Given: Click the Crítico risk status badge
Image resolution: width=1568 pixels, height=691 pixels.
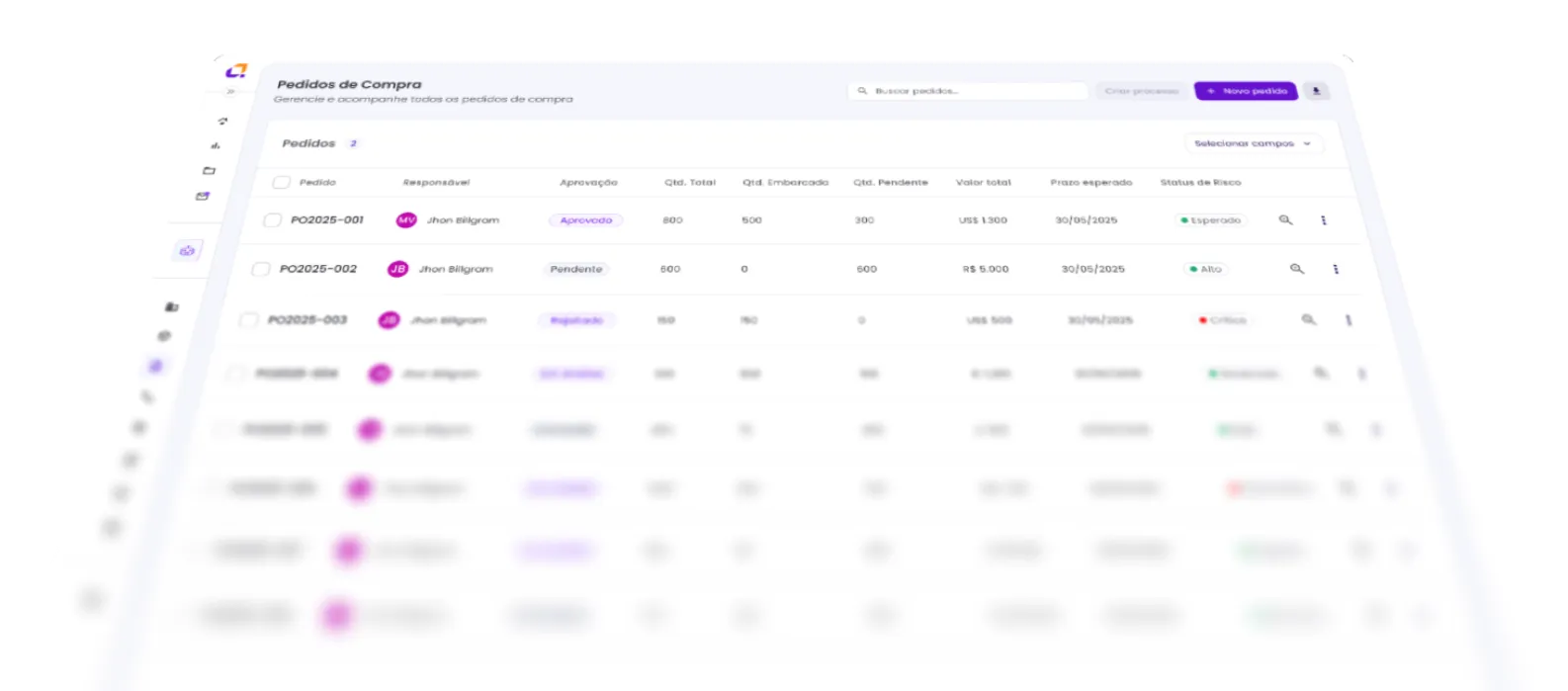Looking at the screenshot, I should tap(1223, 320).
